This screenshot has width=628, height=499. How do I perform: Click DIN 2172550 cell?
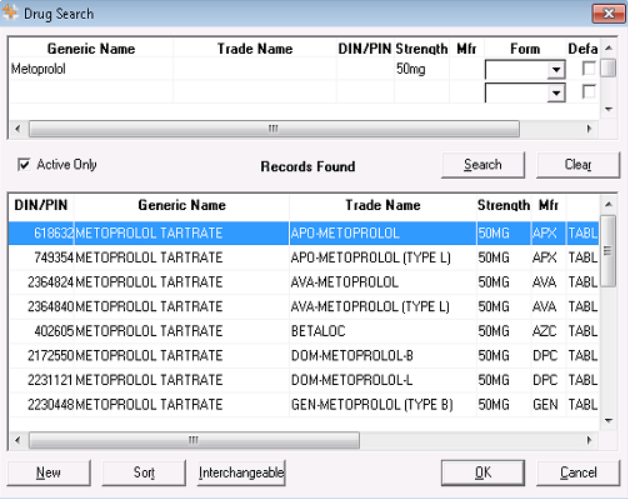pos(42,355)
